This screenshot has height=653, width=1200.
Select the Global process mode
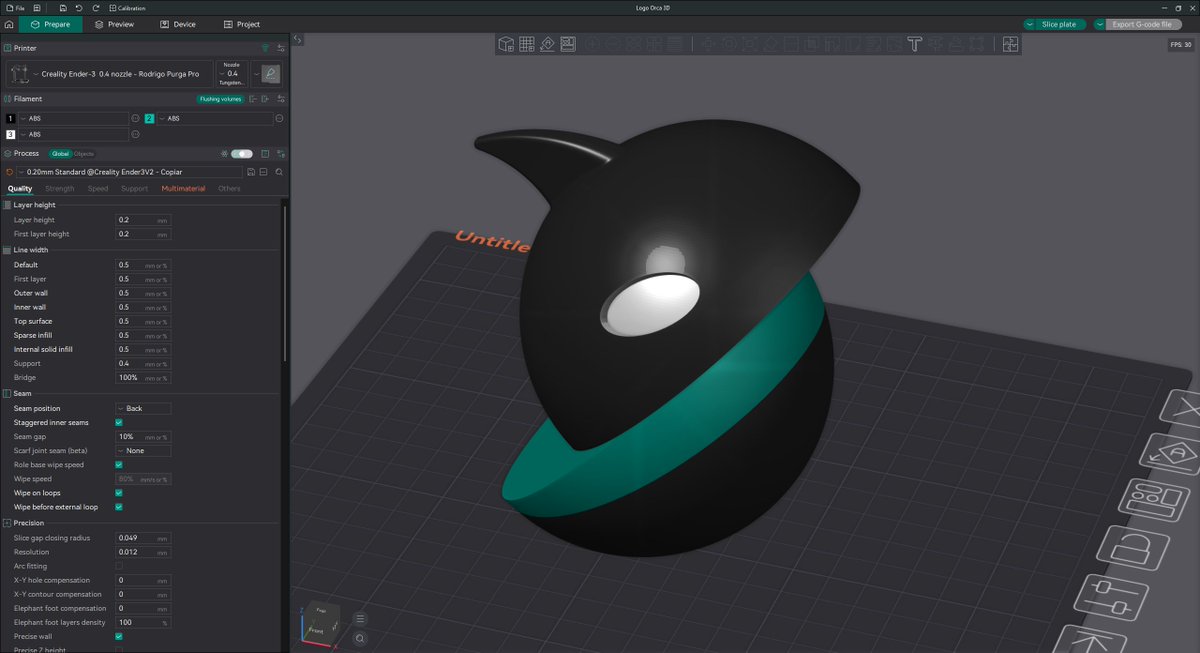(60, 154)
